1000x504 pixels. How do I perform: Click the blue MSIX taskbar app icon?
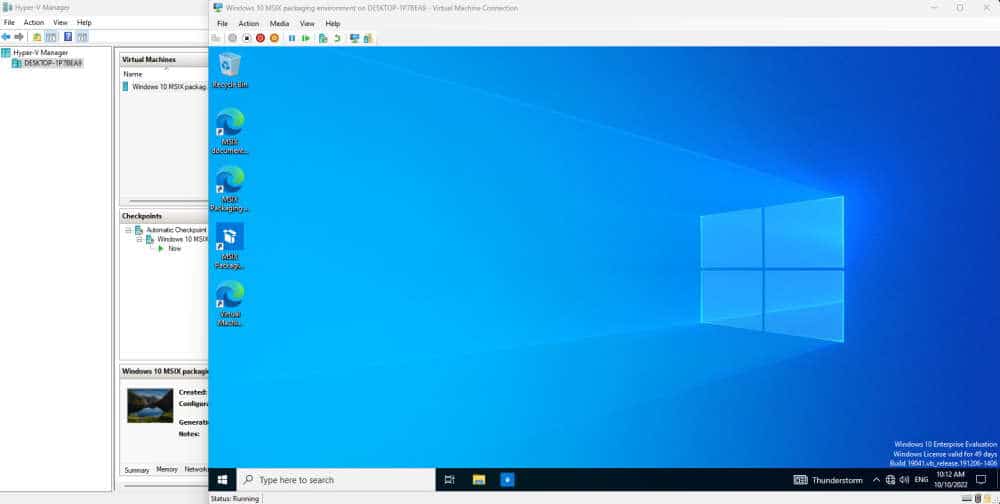(507, 480)
